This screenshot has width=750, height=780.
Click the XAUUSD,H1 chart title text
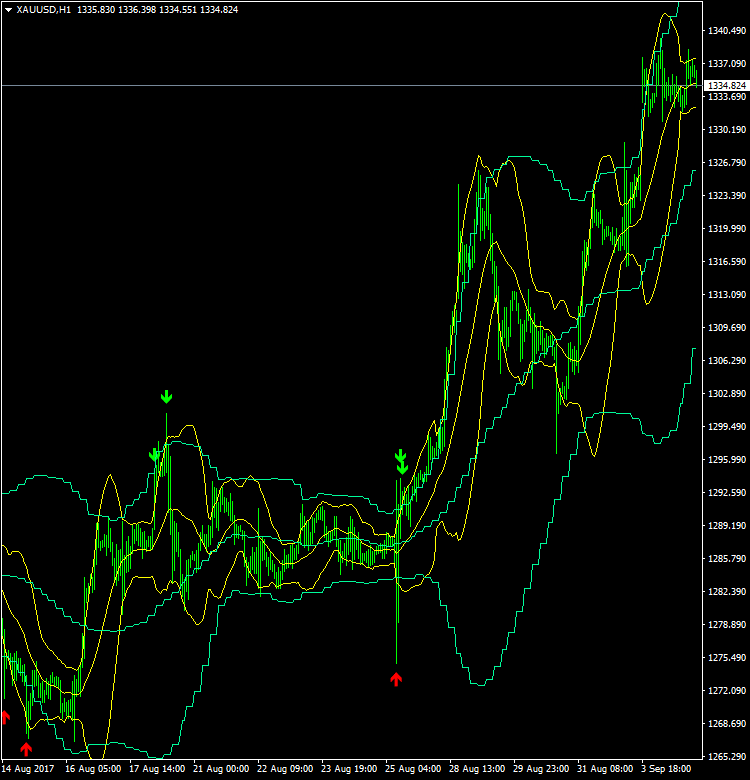(44, 10)
